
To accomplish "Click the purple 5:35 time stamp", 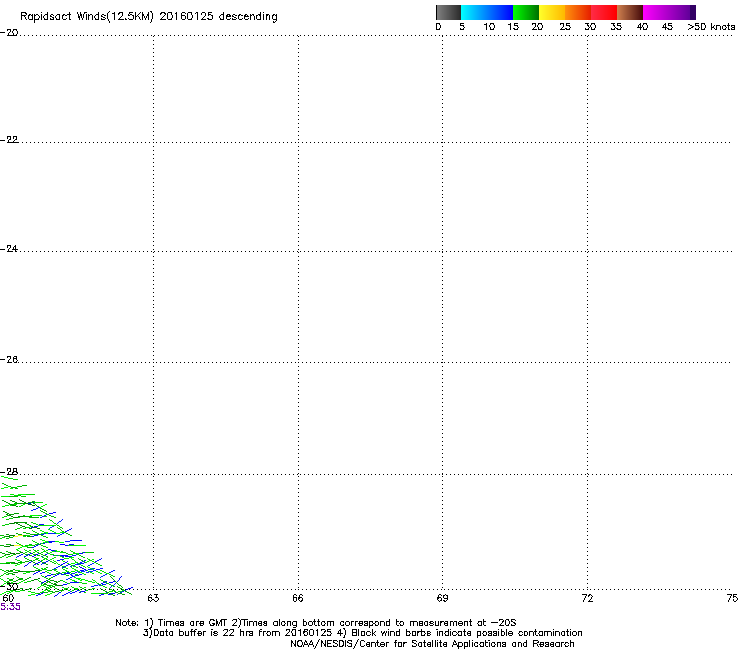I will click(x=10, y=607).
